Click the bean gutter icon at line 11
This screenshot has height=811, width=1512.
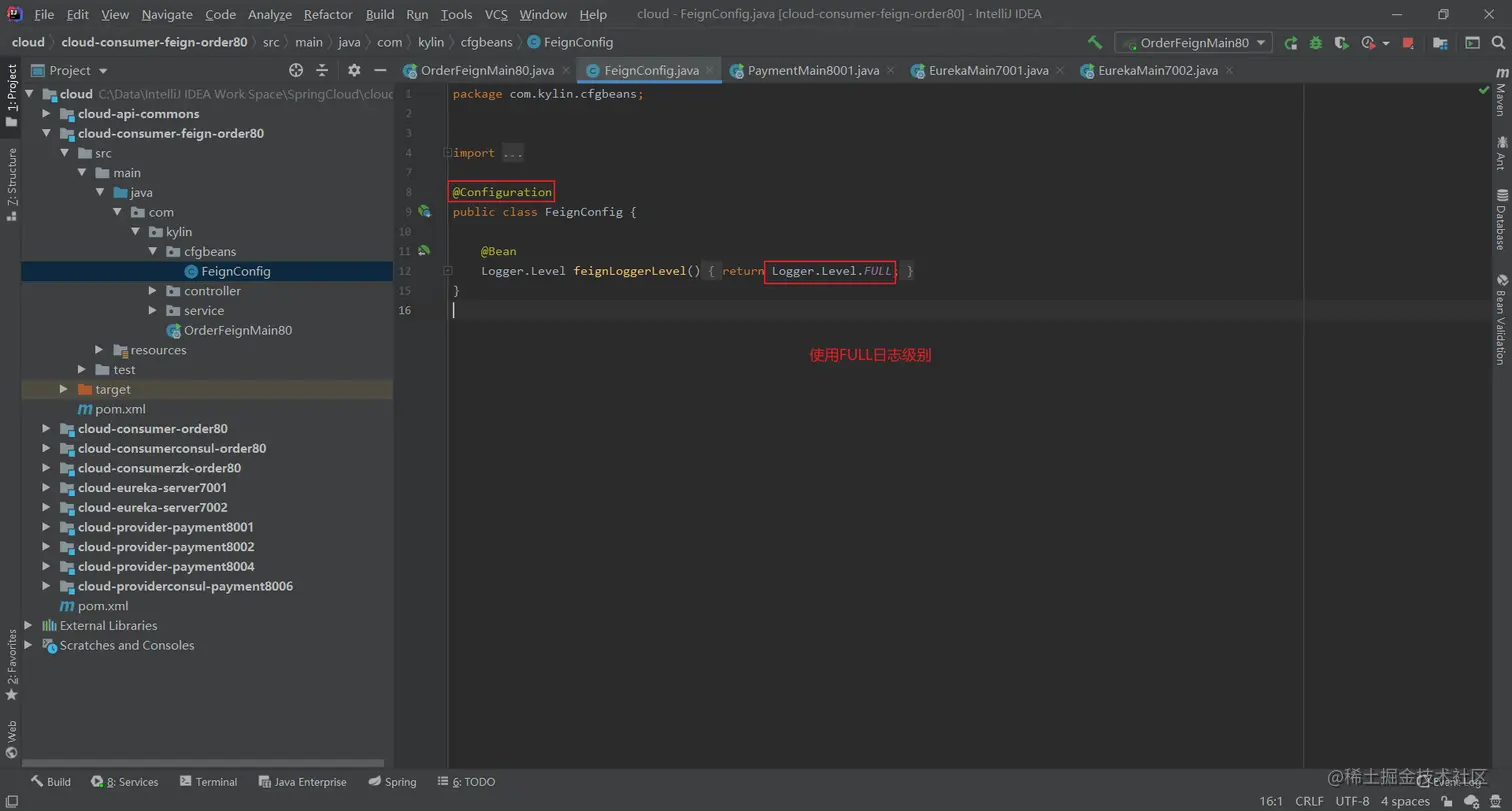click(x=424, y=250)
